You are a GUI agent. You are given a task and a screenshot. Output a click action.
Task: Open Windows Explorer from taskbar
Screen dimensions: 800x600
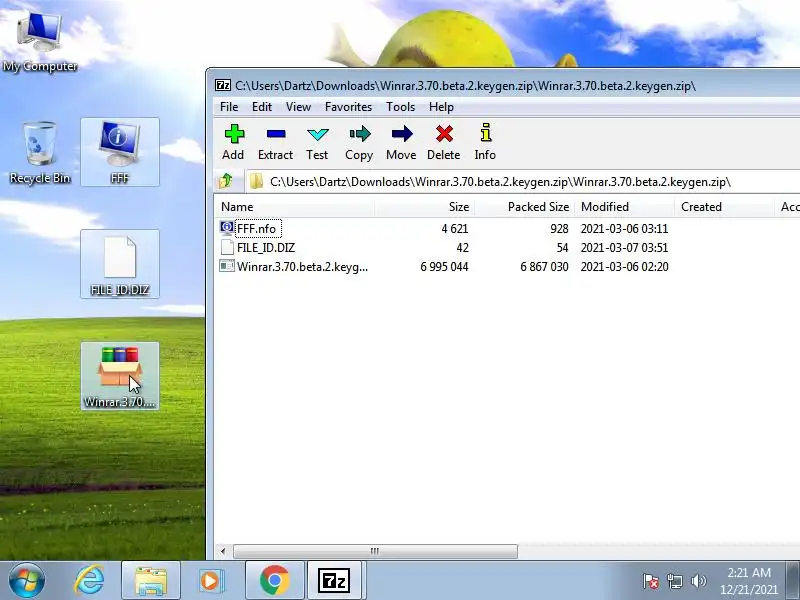pyautogui.click(x=151, y=581)
